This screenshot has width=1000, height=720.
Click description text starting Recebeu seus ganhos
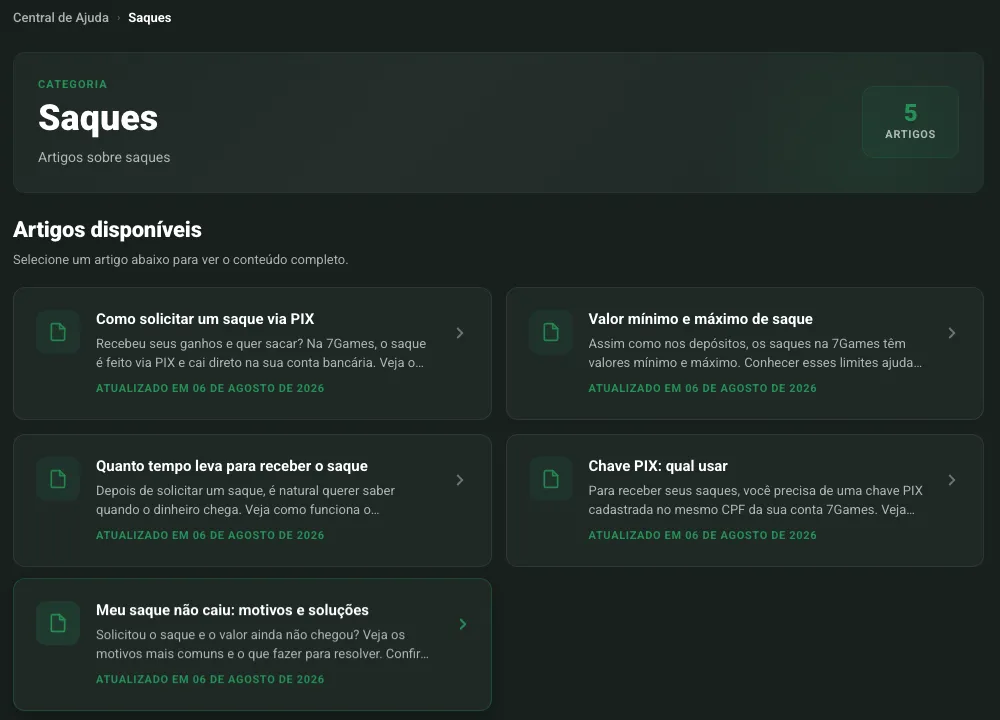(261, 353)
